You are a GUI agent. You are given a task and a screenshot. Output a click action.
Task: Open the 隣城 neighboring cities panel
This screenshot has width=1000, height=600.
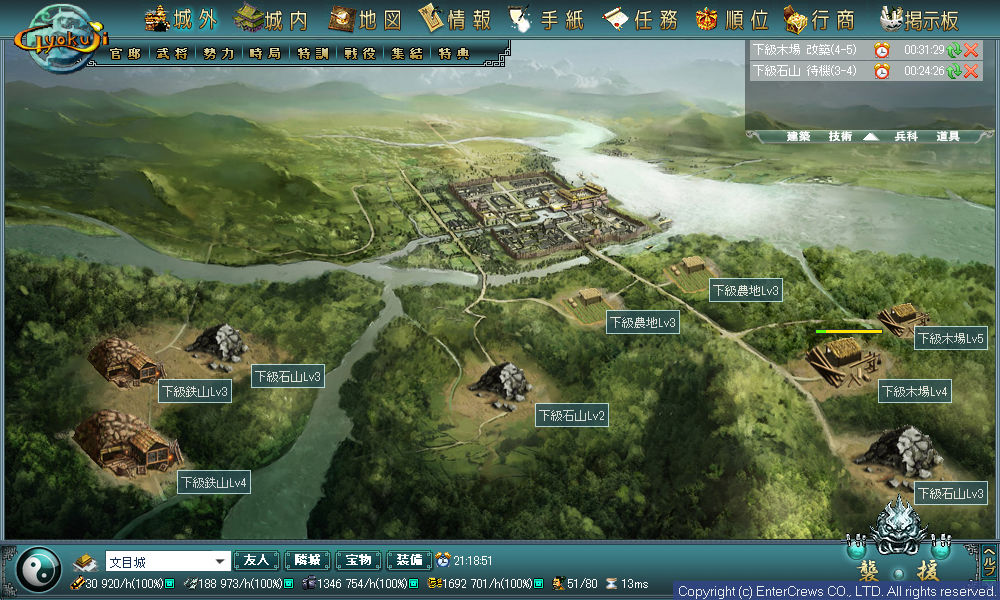tap(307, 560)
